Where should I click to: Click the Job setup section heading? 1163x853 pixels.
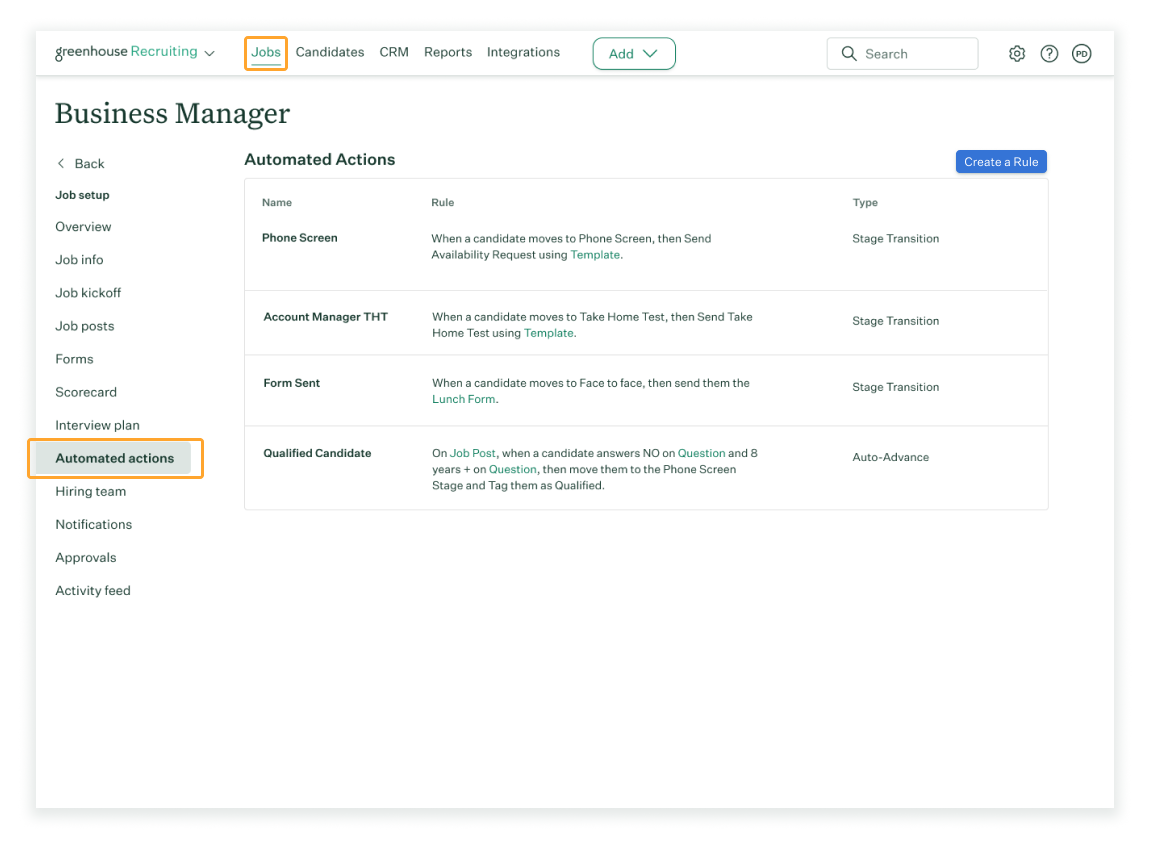82,195
